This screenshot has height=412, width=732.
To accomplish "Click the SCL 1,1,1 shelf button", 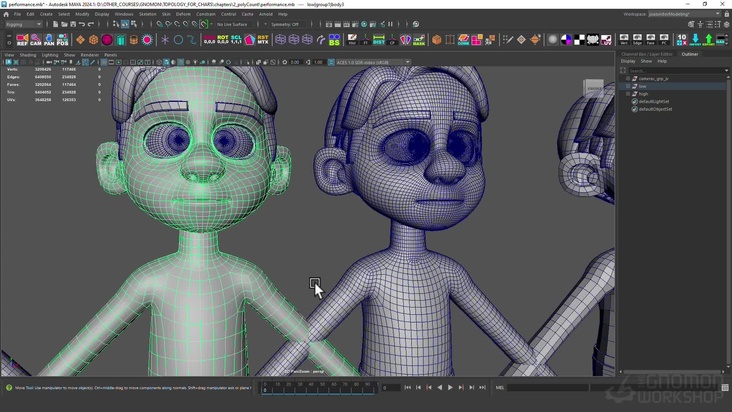I will click(x=236, y=40).
